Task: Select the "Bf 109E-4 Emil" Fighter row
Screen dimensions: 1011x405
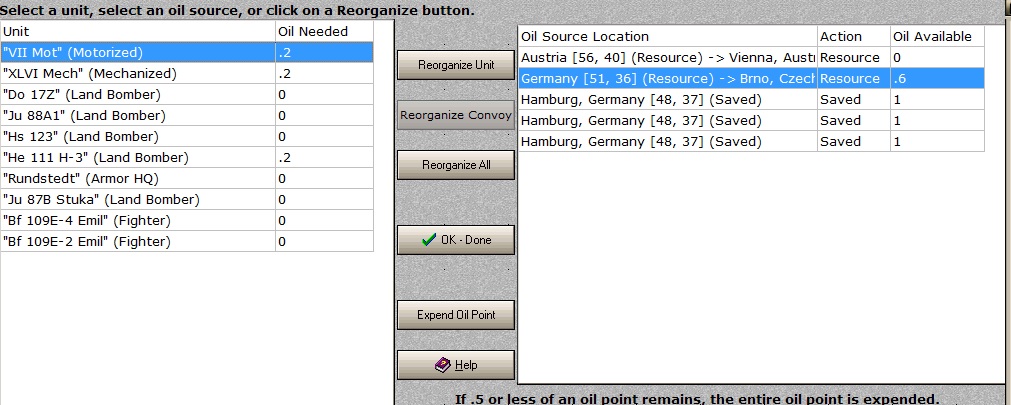Action: pyautogui.click(x=187, y=221)
